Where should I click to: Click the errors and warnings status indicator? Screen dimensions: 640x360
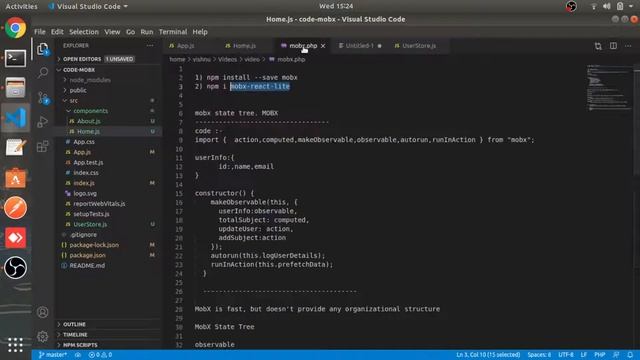tap(100, 355)
